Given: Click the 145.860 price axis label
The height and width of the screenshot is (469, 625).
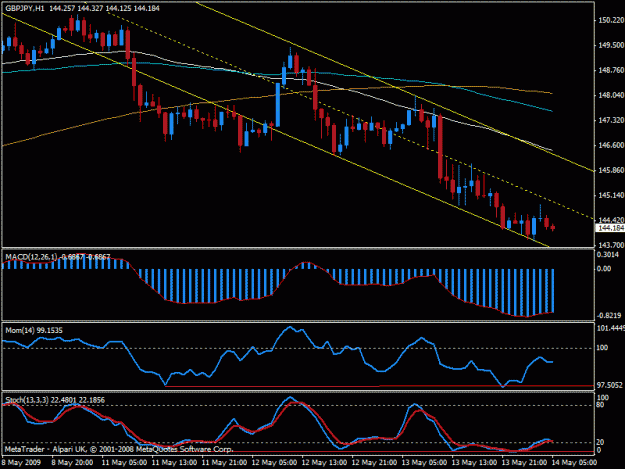Looking at the screenshot, I should [611, 171].
